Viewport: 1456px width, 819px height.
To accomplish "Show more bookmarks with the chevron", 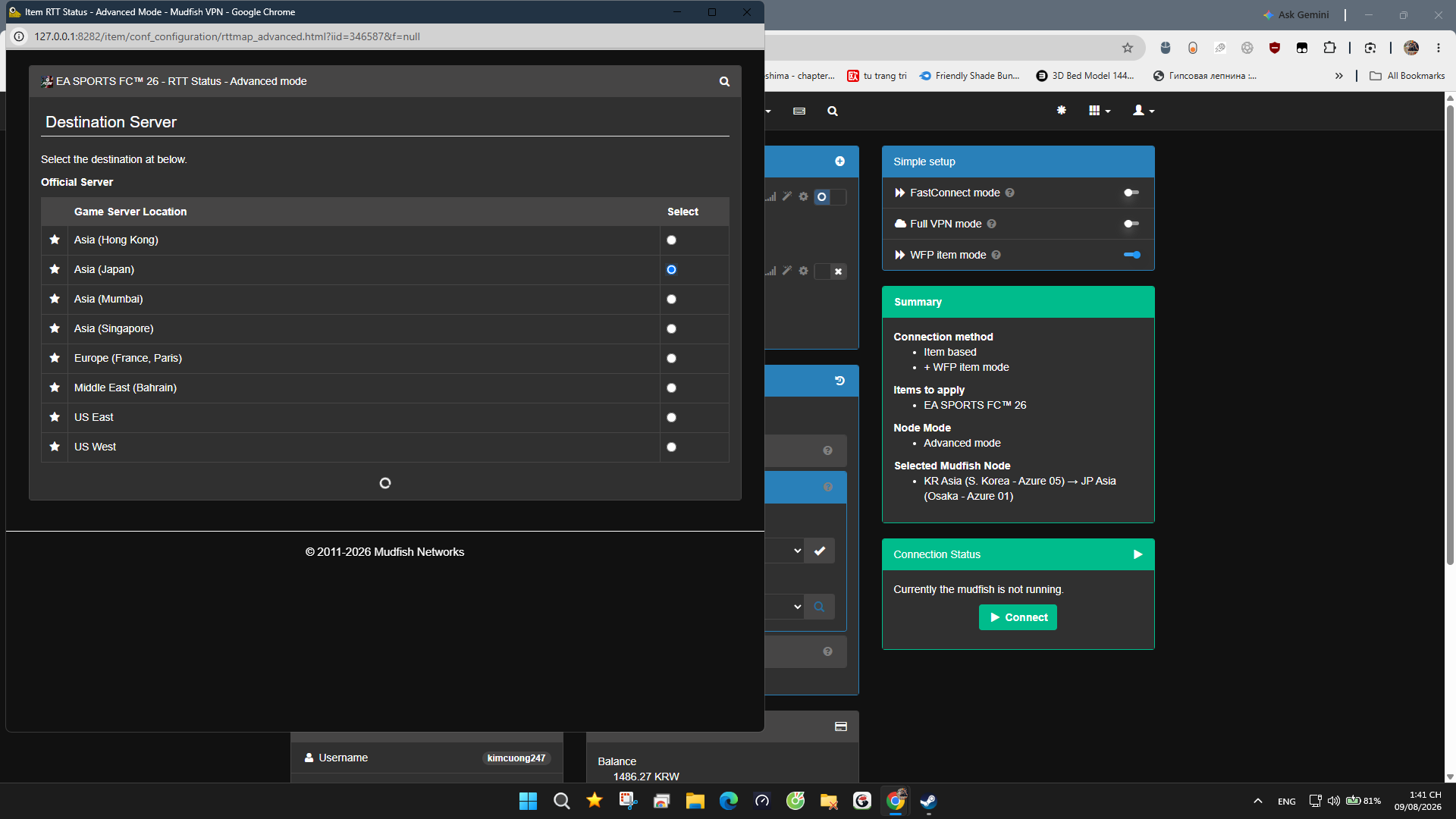I will click(x=1339, y=76).
